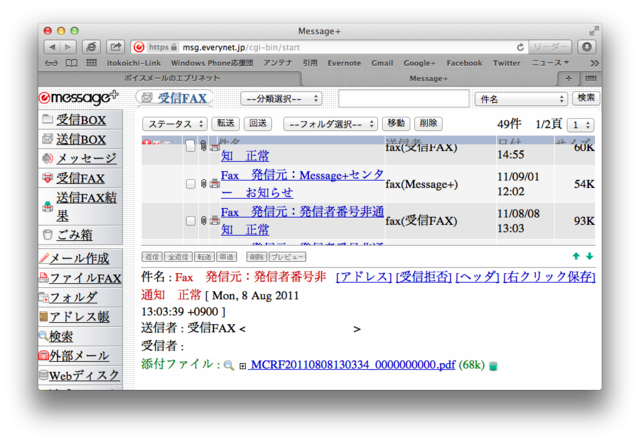Tick the checkbox in the 14:55 fax row
Image resolution: width=640 pixels, height=443 pixels.
click(x=191, y=146)
